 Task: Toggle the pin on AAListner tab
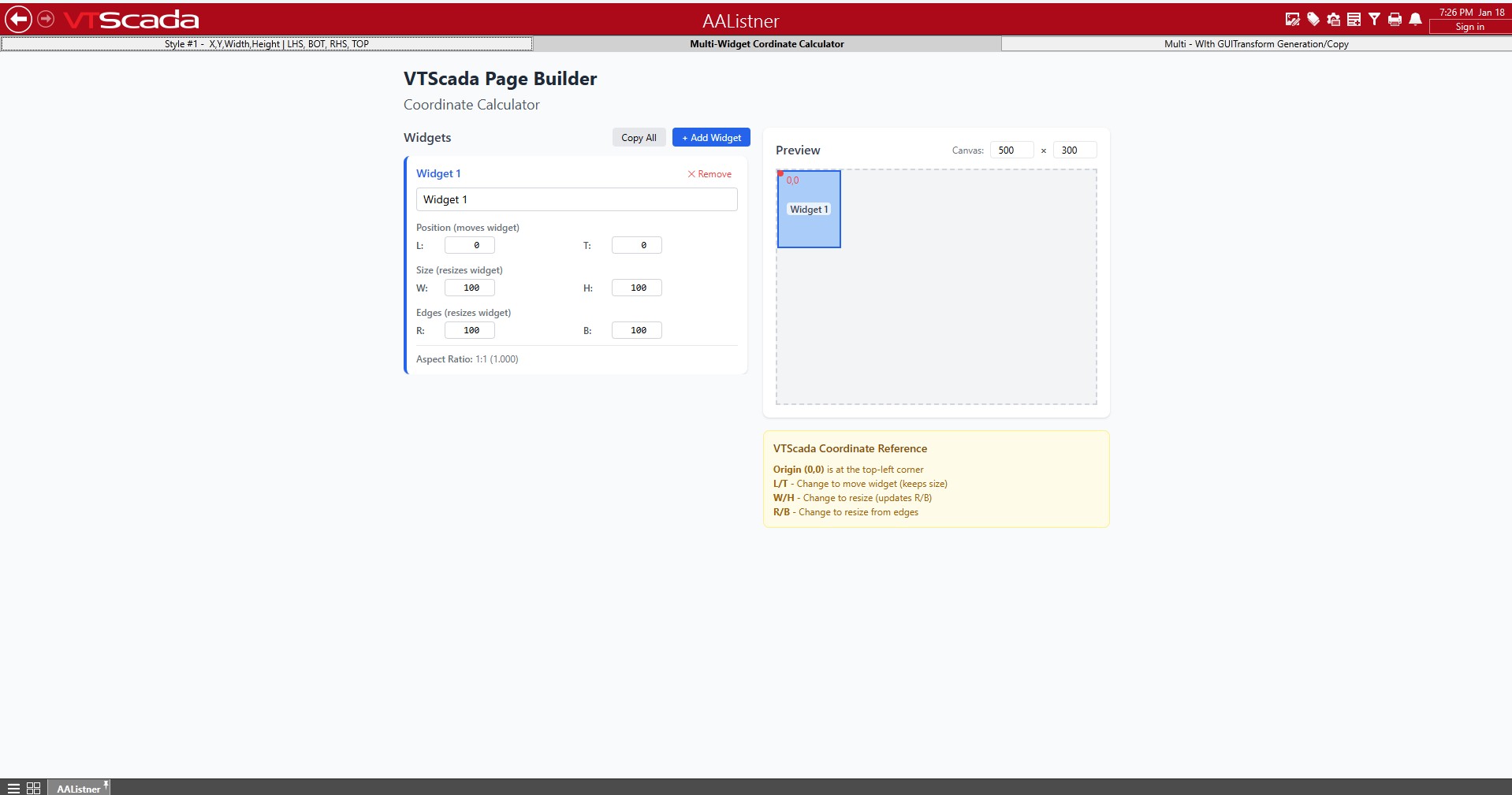coord(106,784)
